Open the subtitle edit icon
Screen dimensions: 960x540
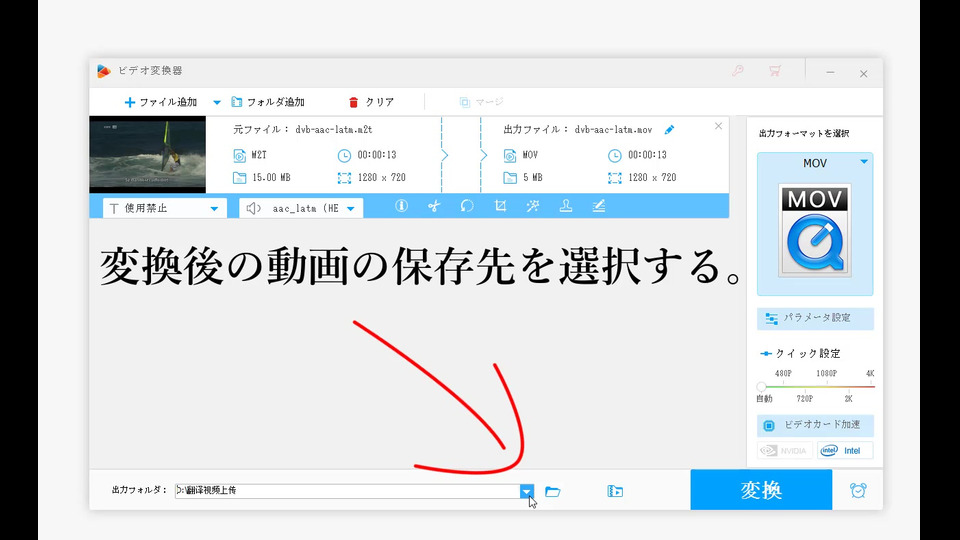[599, 206]
